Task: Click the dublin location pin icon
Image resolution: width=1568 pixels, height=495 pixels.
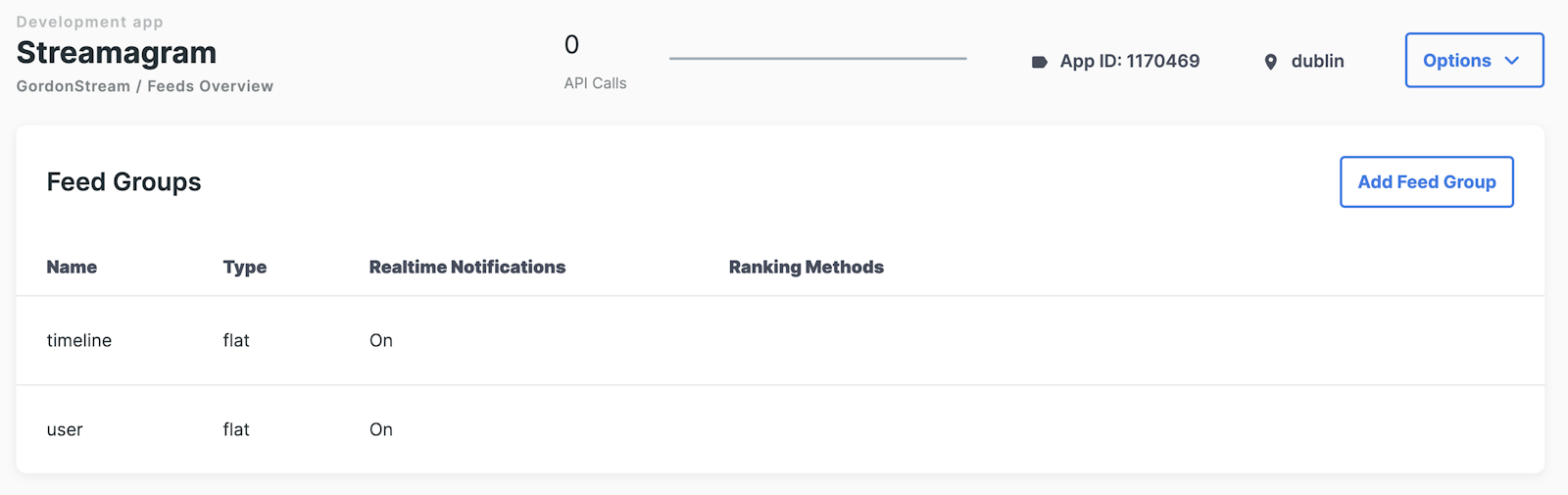Action: (x=1270, y=62)
